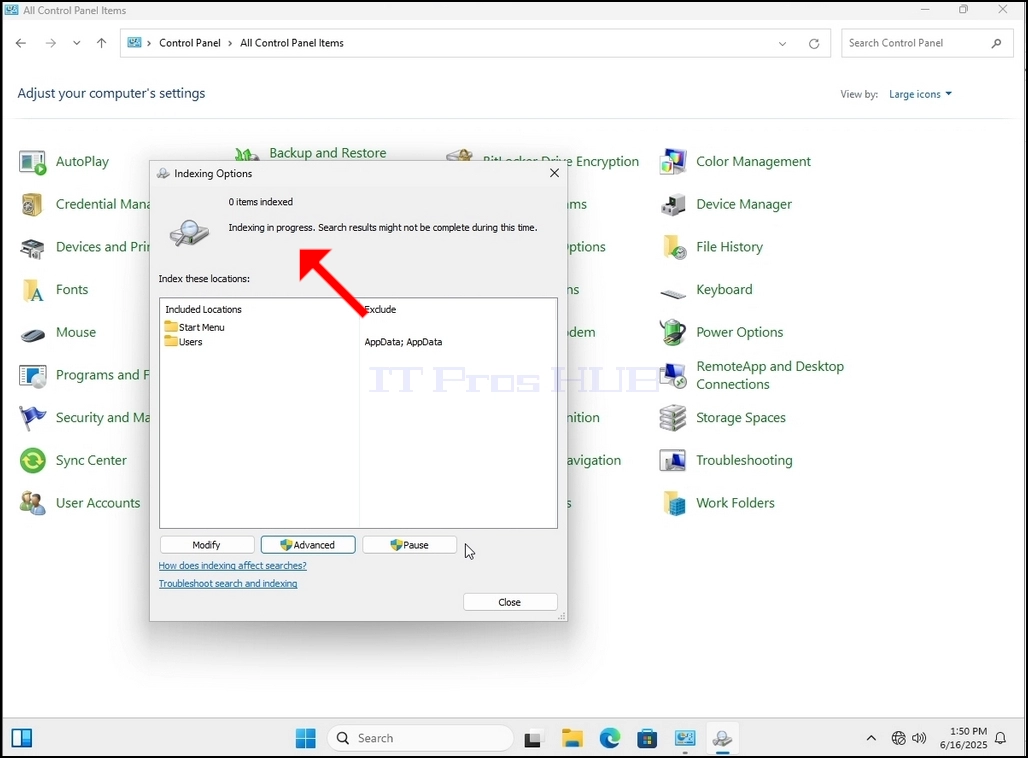This screenshot has width=1028, height=758.
Task: Open Devices and Printers icon
Action: (x=32, y=247)
